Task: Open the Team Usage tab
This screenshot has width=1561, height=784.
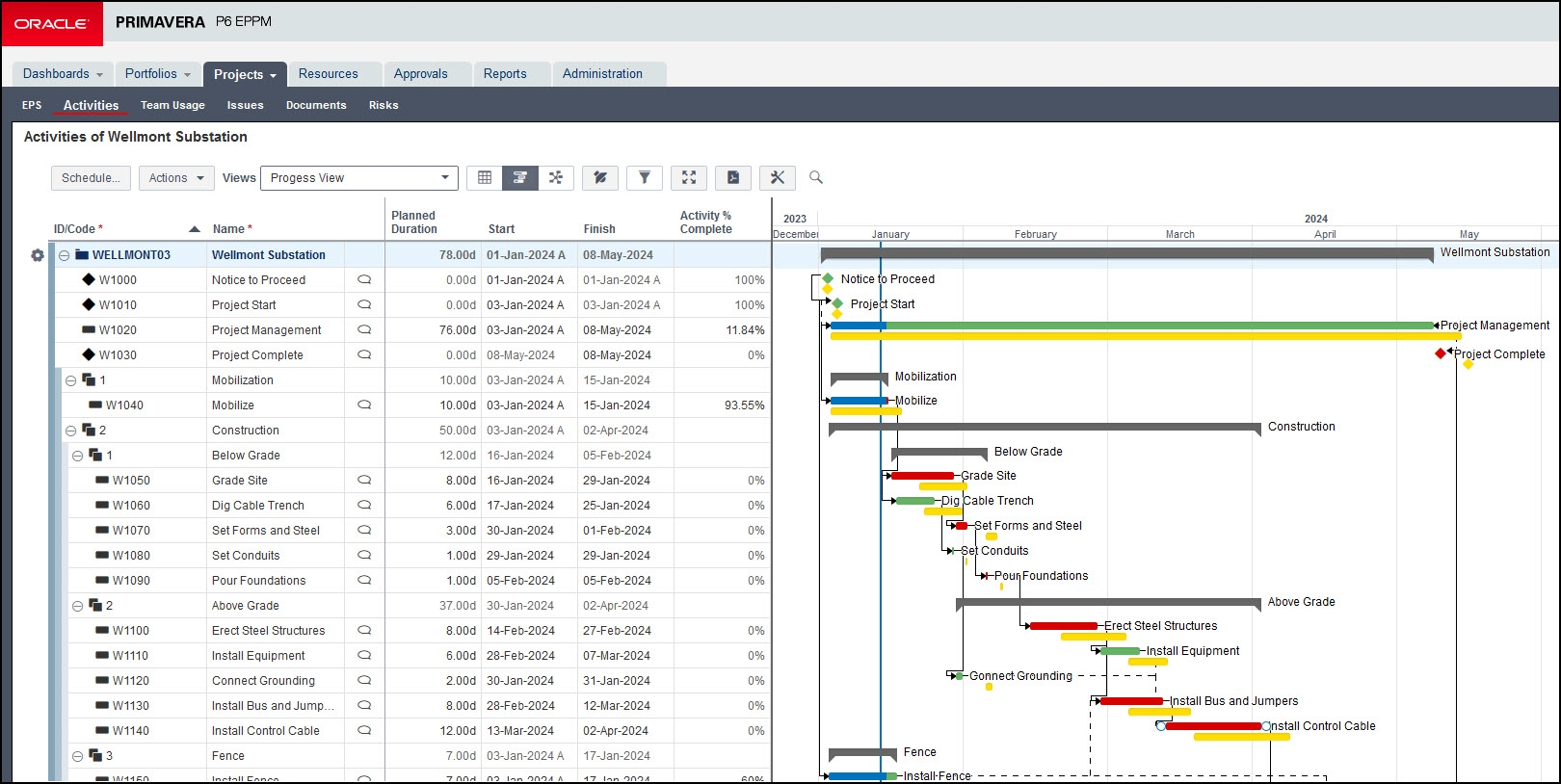Action: pyautogui.click(x=172, y=105)
